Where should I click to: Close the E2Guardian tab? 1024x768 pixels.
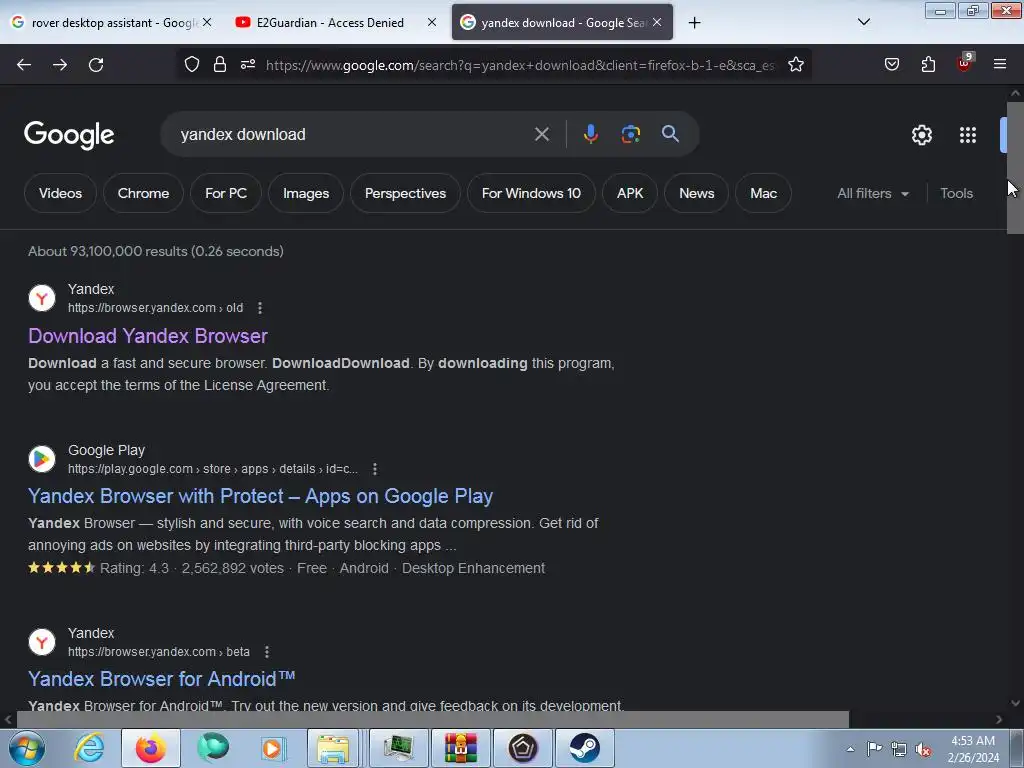(x=432, y=22)
